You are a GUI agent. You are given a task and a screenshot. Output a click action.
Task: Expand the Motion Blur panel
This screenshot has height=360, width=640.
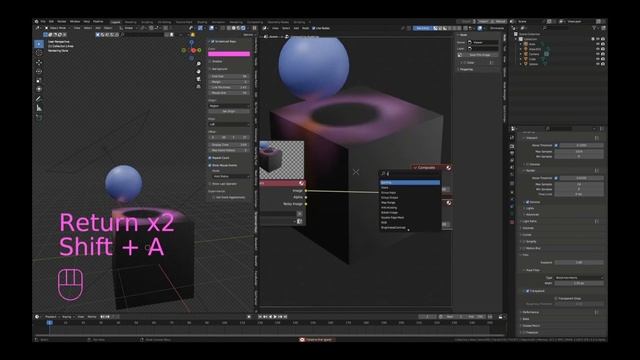pyautogui.click(x=532, y=248)
